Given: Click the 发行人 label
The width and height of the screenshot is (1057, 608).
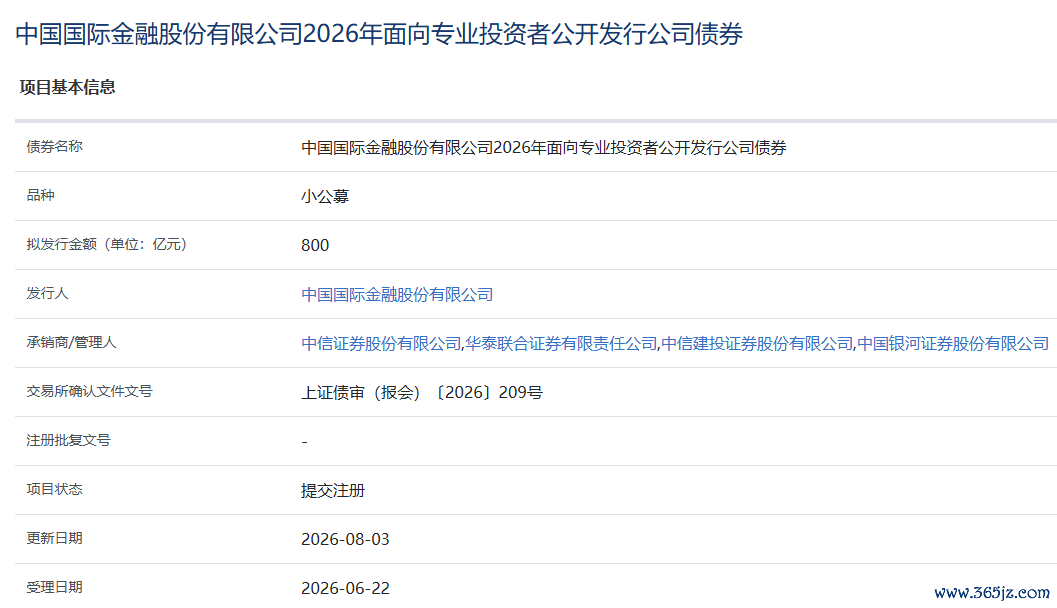Looking at the screenshot, I should 47,293.
